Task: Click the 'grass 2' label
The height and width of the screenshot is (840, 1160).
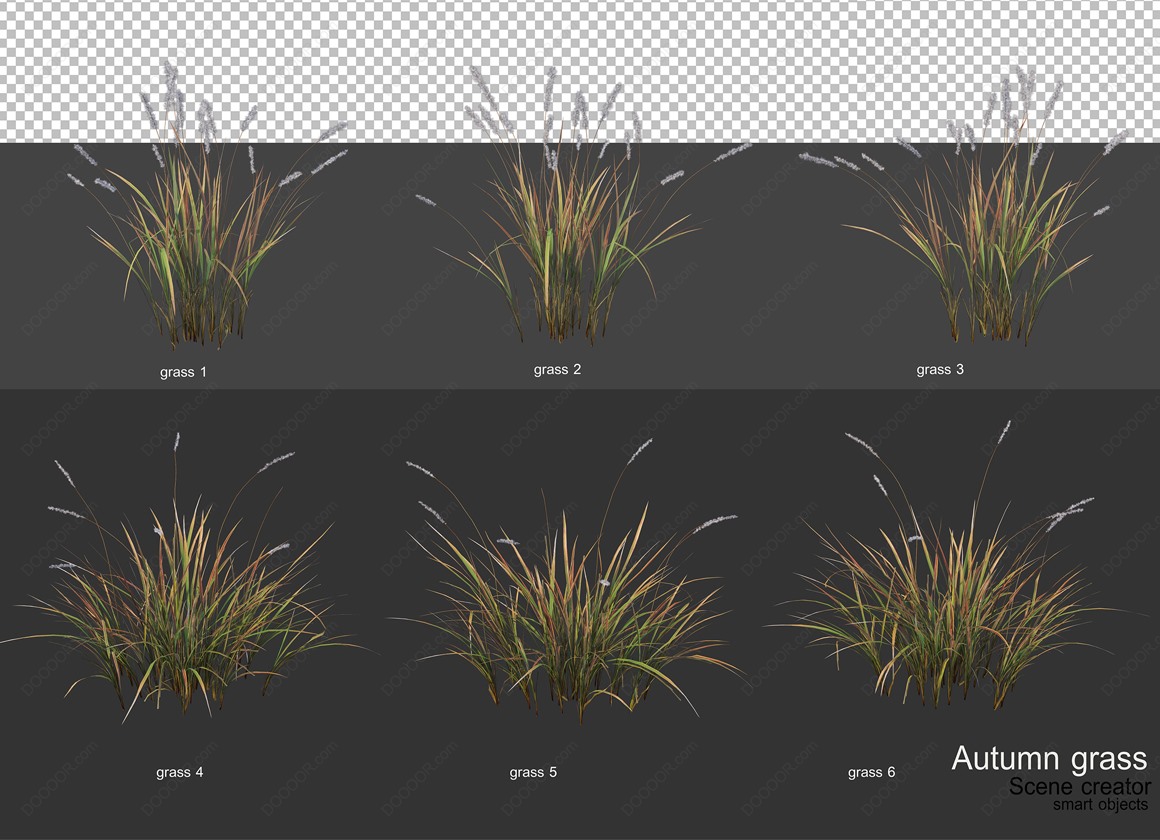Action: 557,369
